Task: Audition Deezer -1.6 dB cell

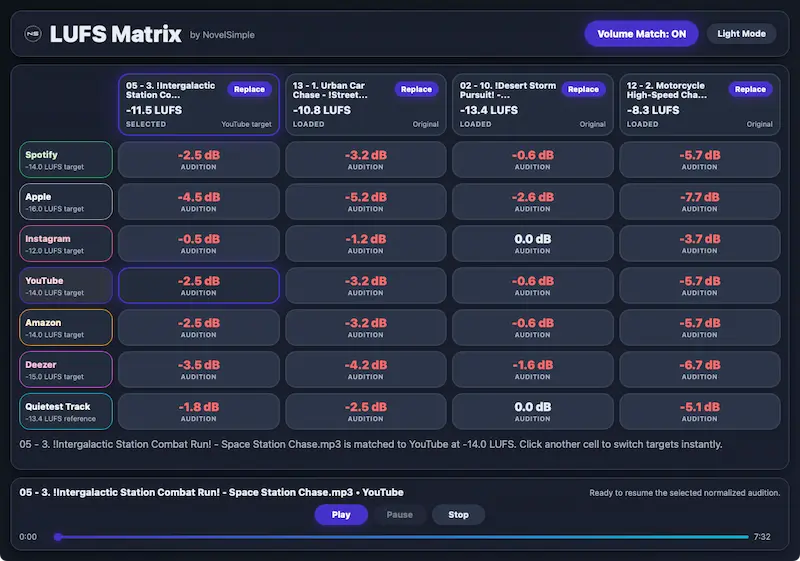Action: coord(533,369)
